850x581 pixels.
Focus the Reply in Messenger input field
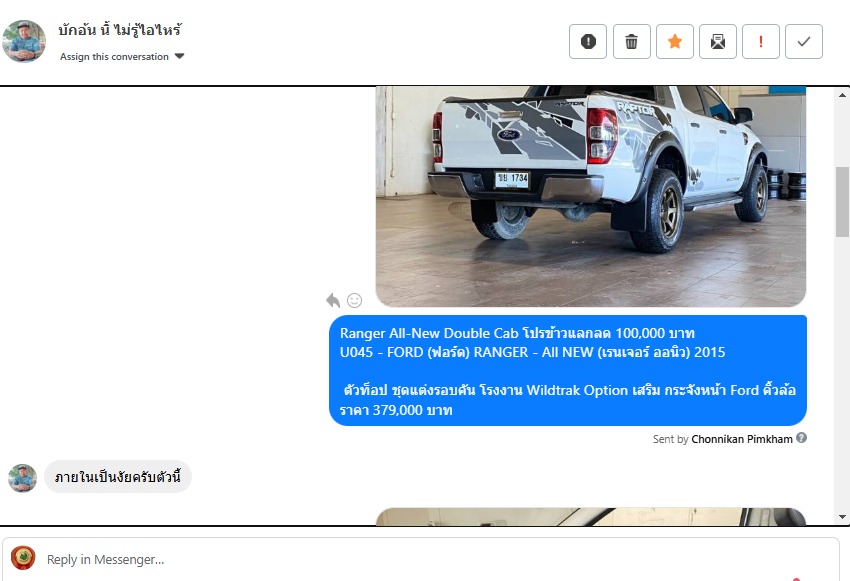pos(421,559)
